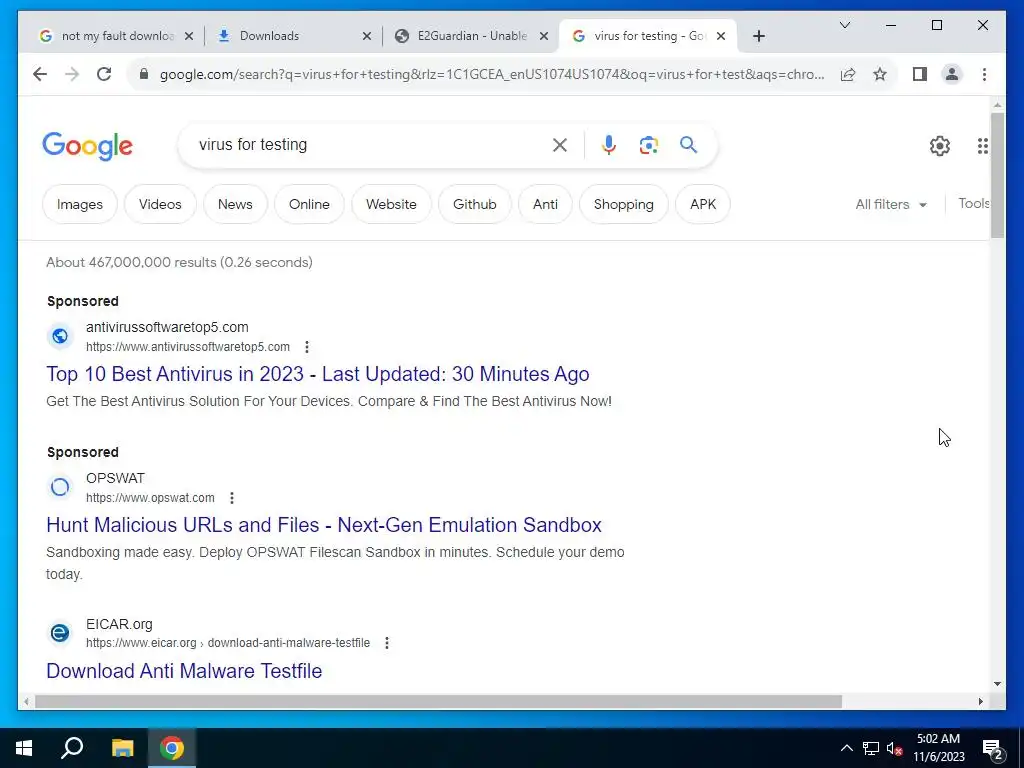Filter results by News

coord(235,204)
